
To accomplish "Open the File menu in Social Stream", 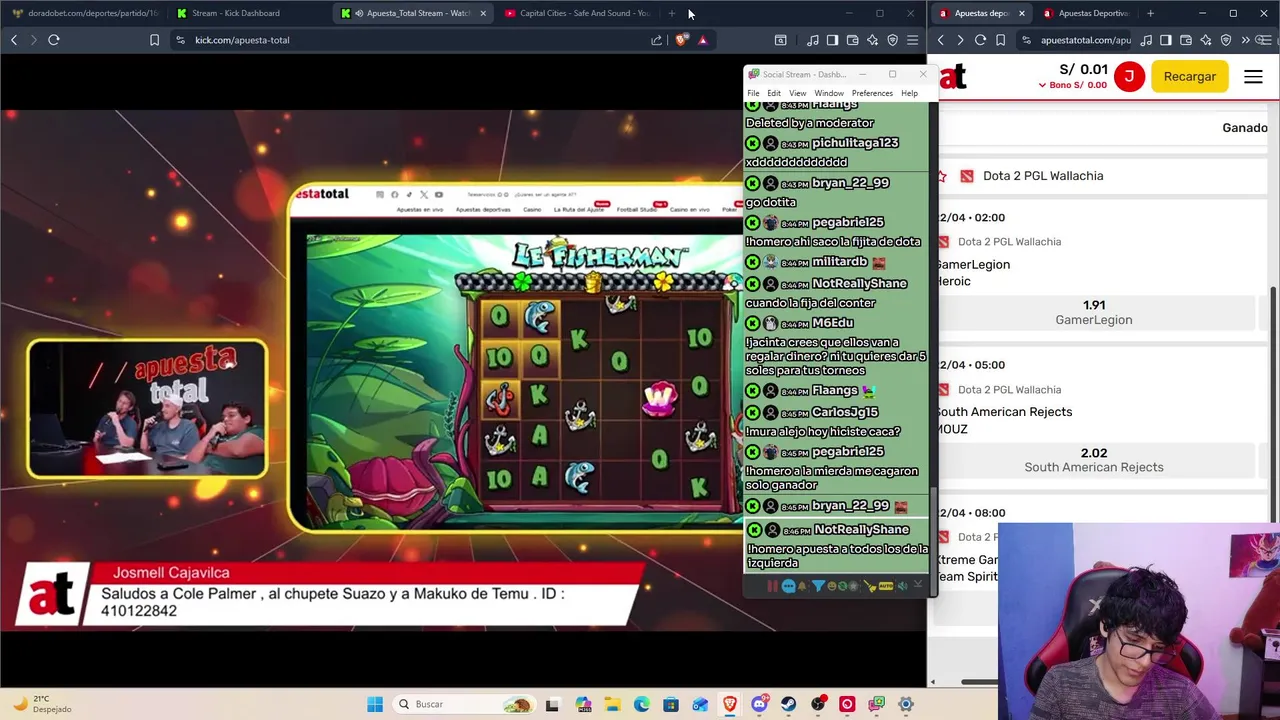I will tap(753, 93).
